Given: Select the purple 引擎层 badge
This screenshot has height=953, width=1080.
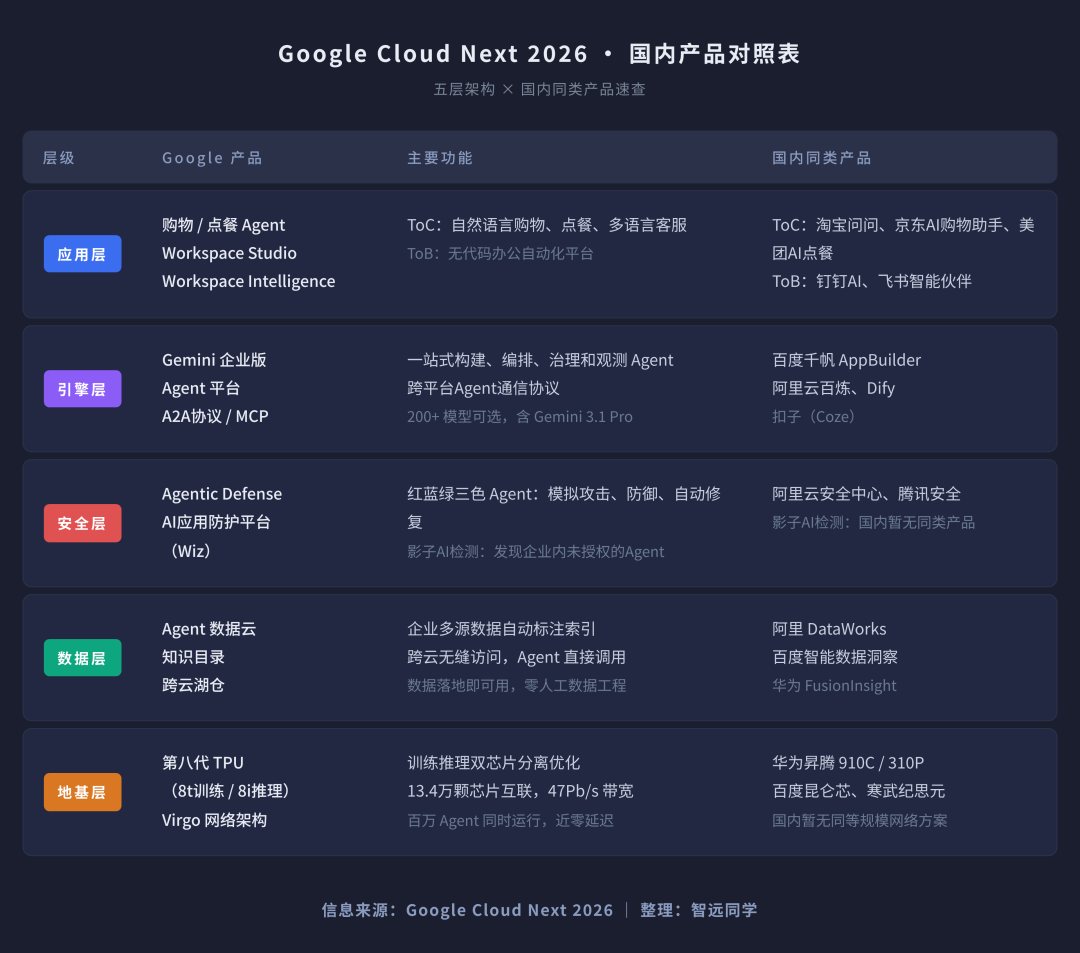Looking at the screenshot, I should 82,388.
